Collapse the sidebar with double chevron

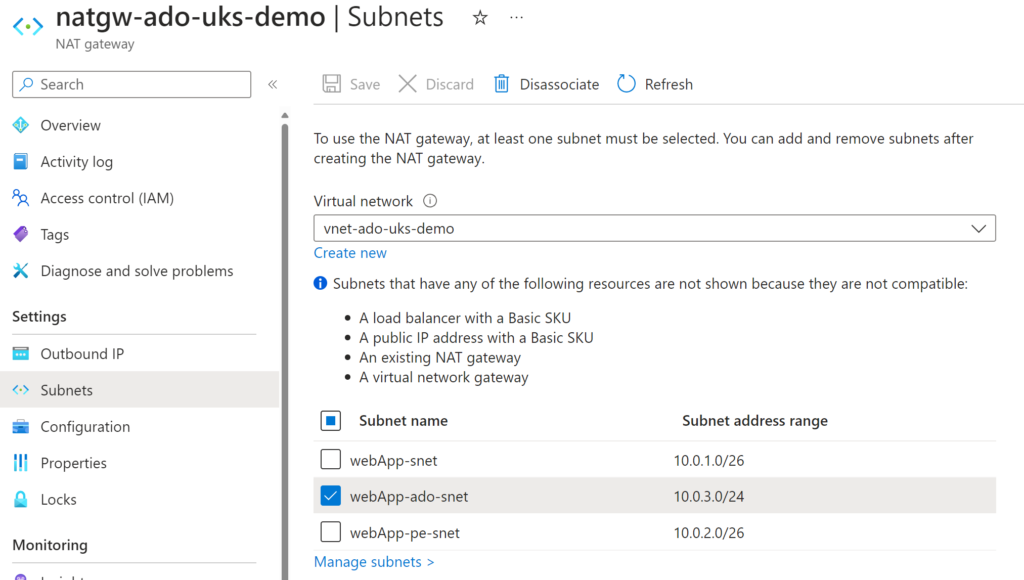coord(272,85)
